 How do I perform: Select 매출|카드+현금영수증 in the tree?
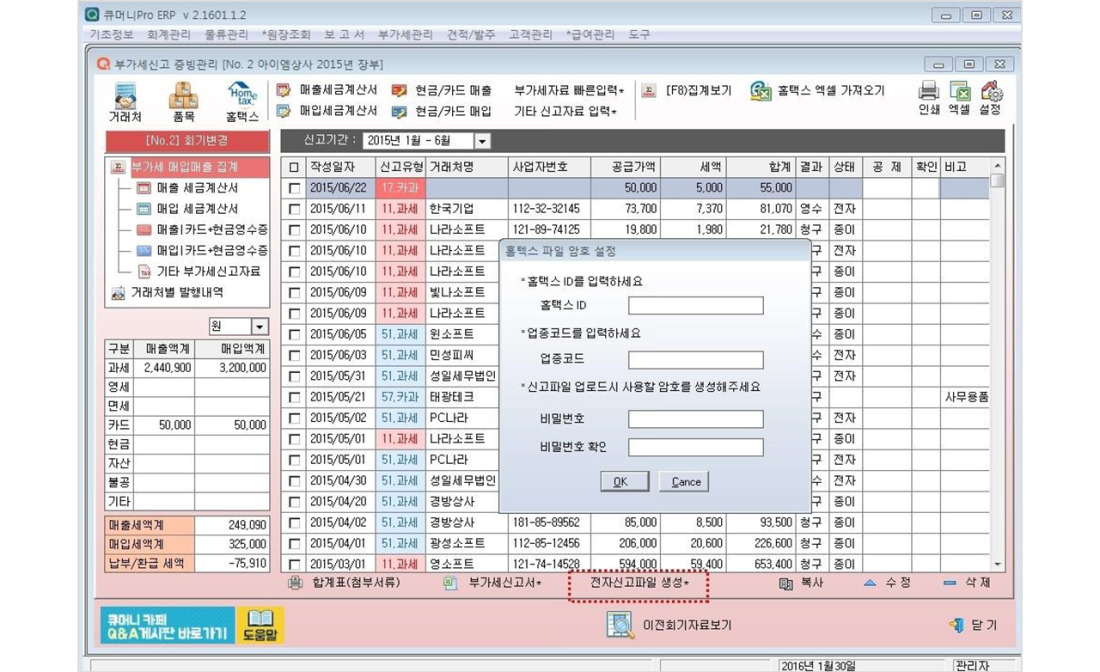tap(202, 229)
